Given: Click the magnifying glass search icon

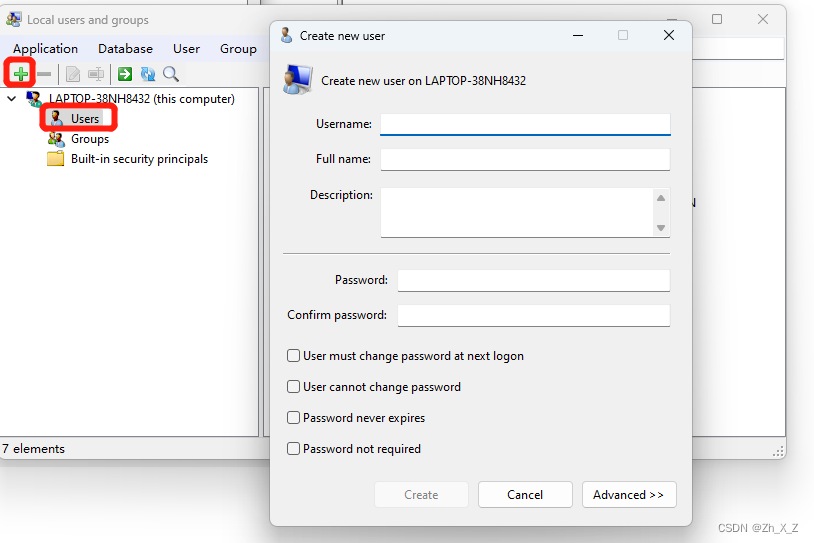Looking at the screenshot, I should (171, 74).
